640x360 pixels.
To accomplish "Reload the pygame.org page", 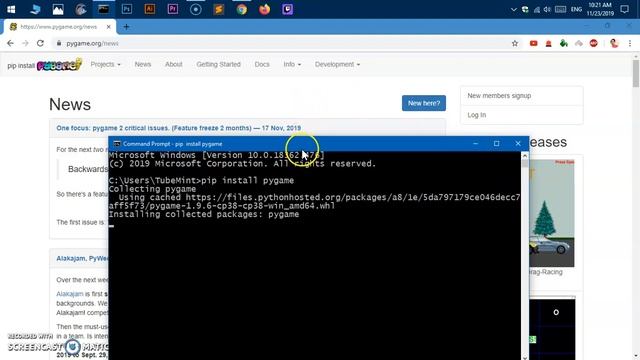I will click(40, 43).
